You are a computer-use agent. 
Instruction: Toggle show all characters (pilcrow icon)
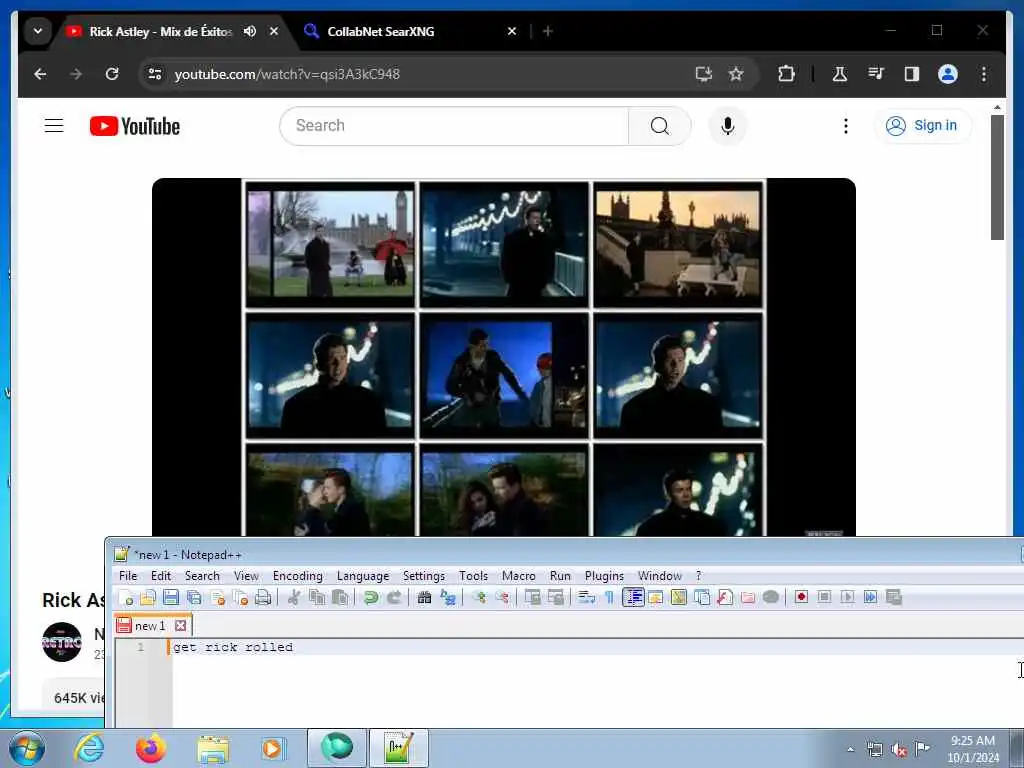click(609, 597)
